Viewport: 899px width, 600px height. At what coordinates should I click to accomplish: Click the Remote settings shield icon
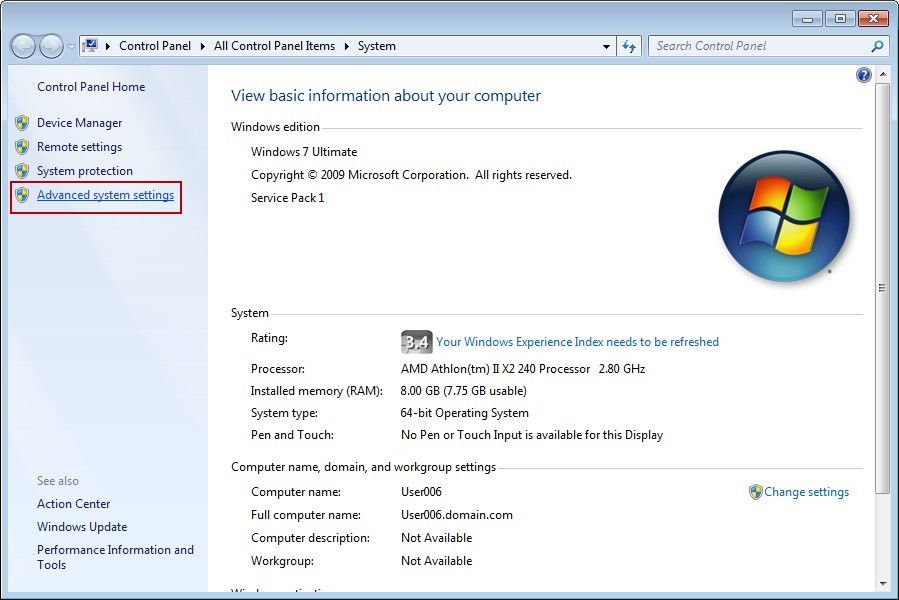click(x=22, y=147)
